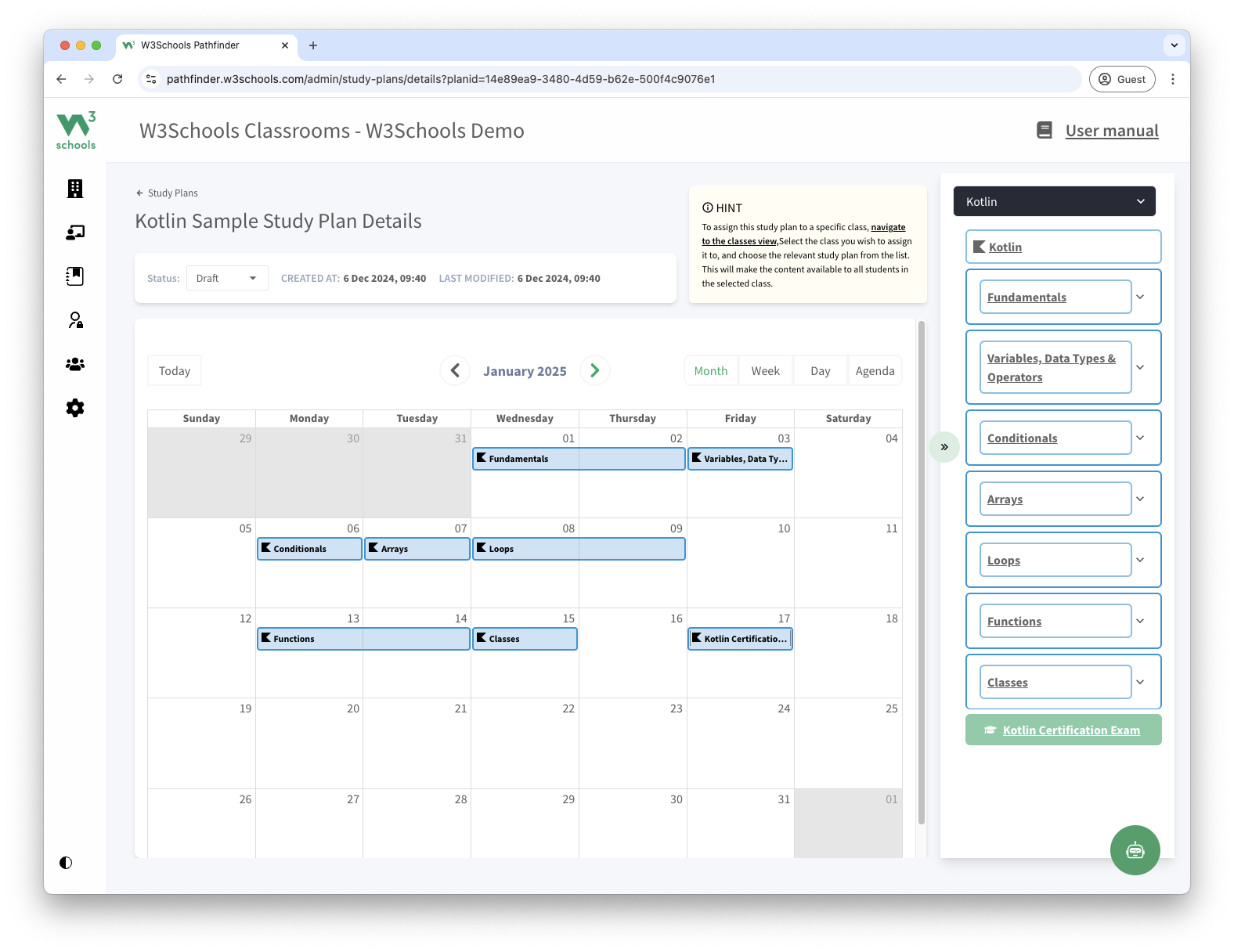Click the building icon in the left sidebar
The width and height of the screenshot is (1234, 952).
(x=75, y=189)
